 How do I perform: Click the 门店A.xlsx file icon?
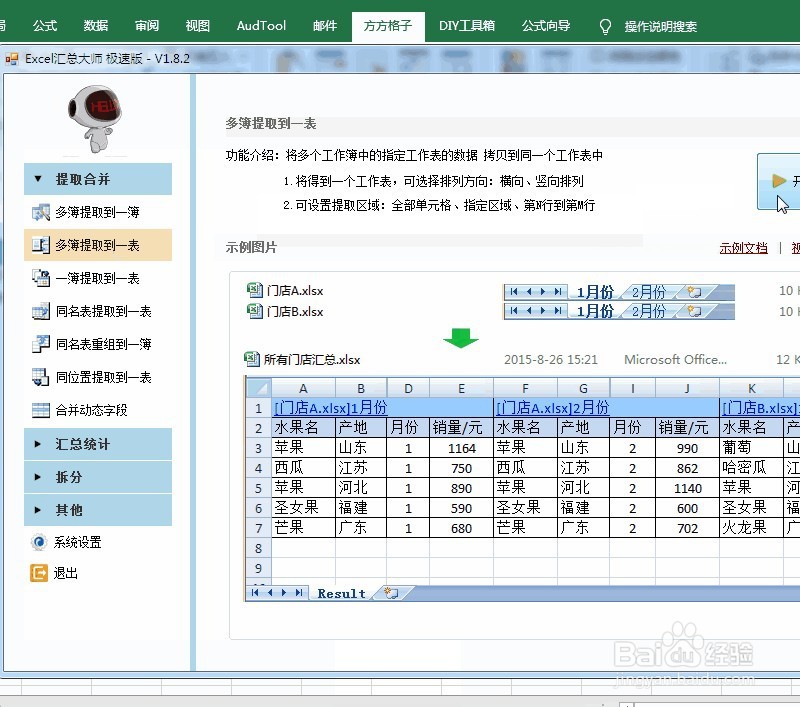255,290
